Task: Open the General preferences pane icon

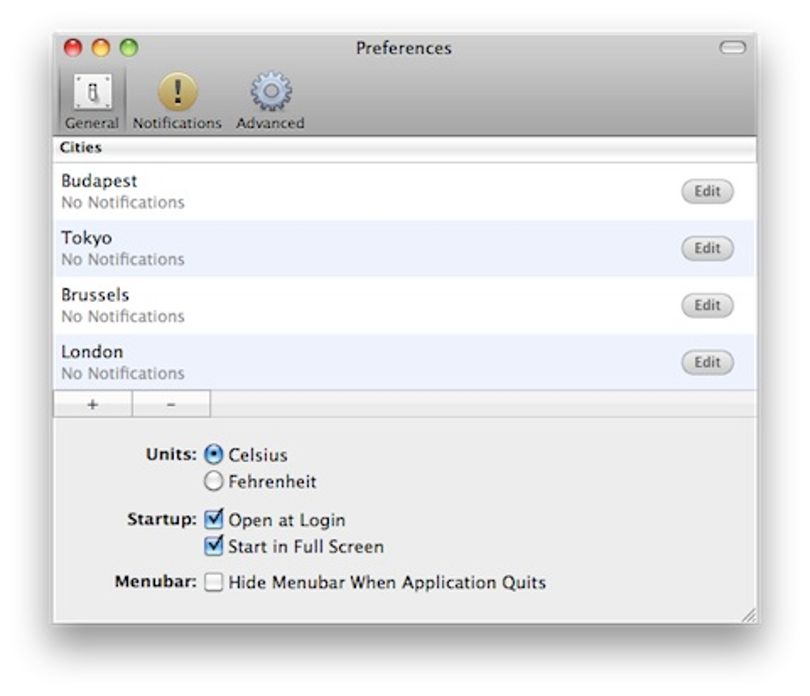Action: [x=92, y=92]
